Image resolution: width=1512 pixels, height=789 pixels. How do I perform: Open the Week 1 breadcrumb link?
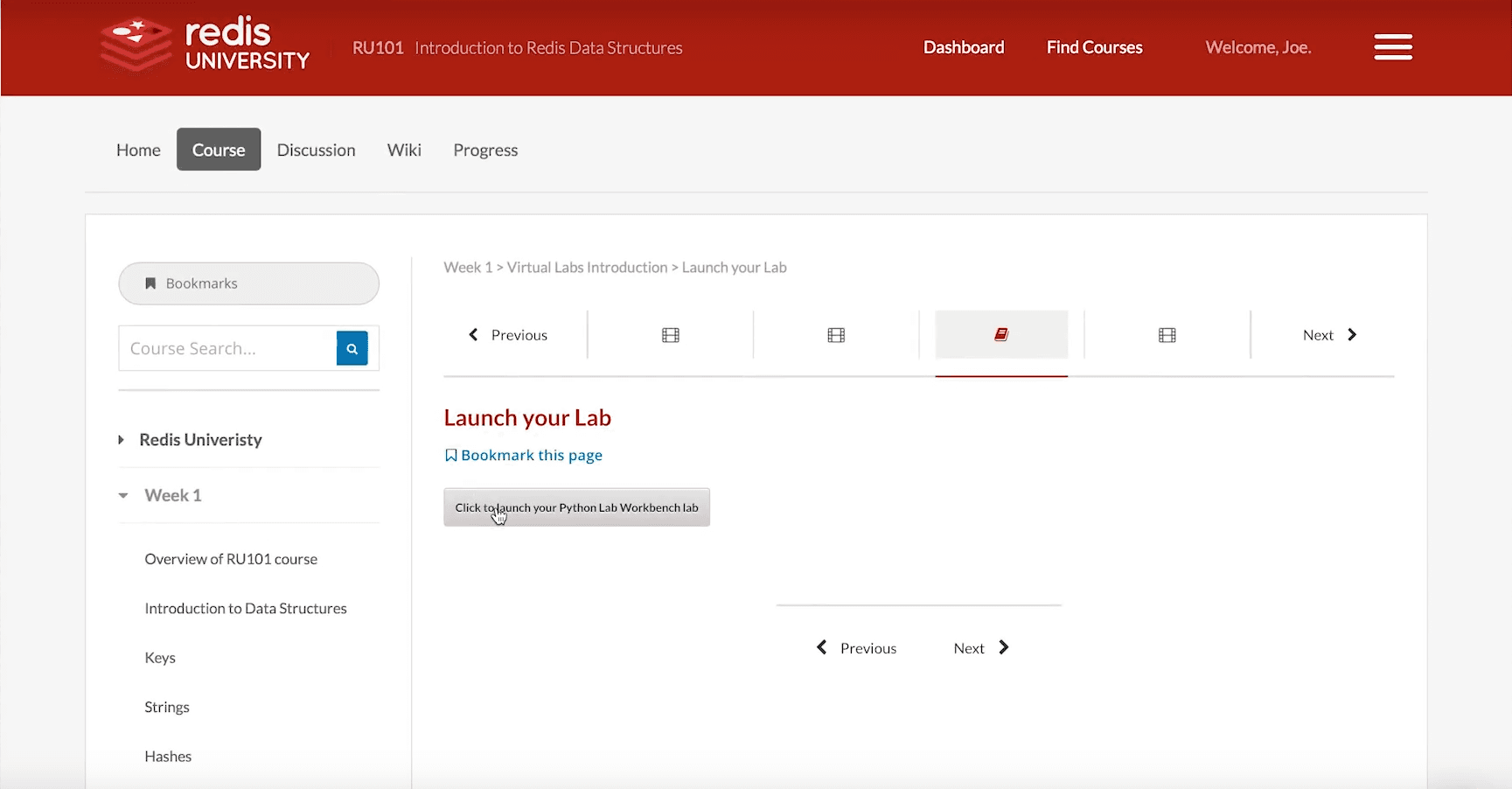(468, 267)
